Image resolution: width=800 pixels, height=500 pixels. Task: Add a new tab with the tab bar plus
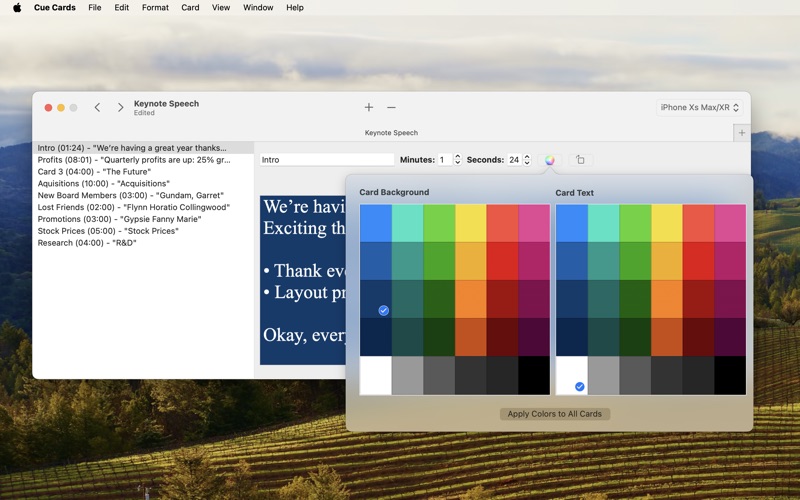coord(742,133)
